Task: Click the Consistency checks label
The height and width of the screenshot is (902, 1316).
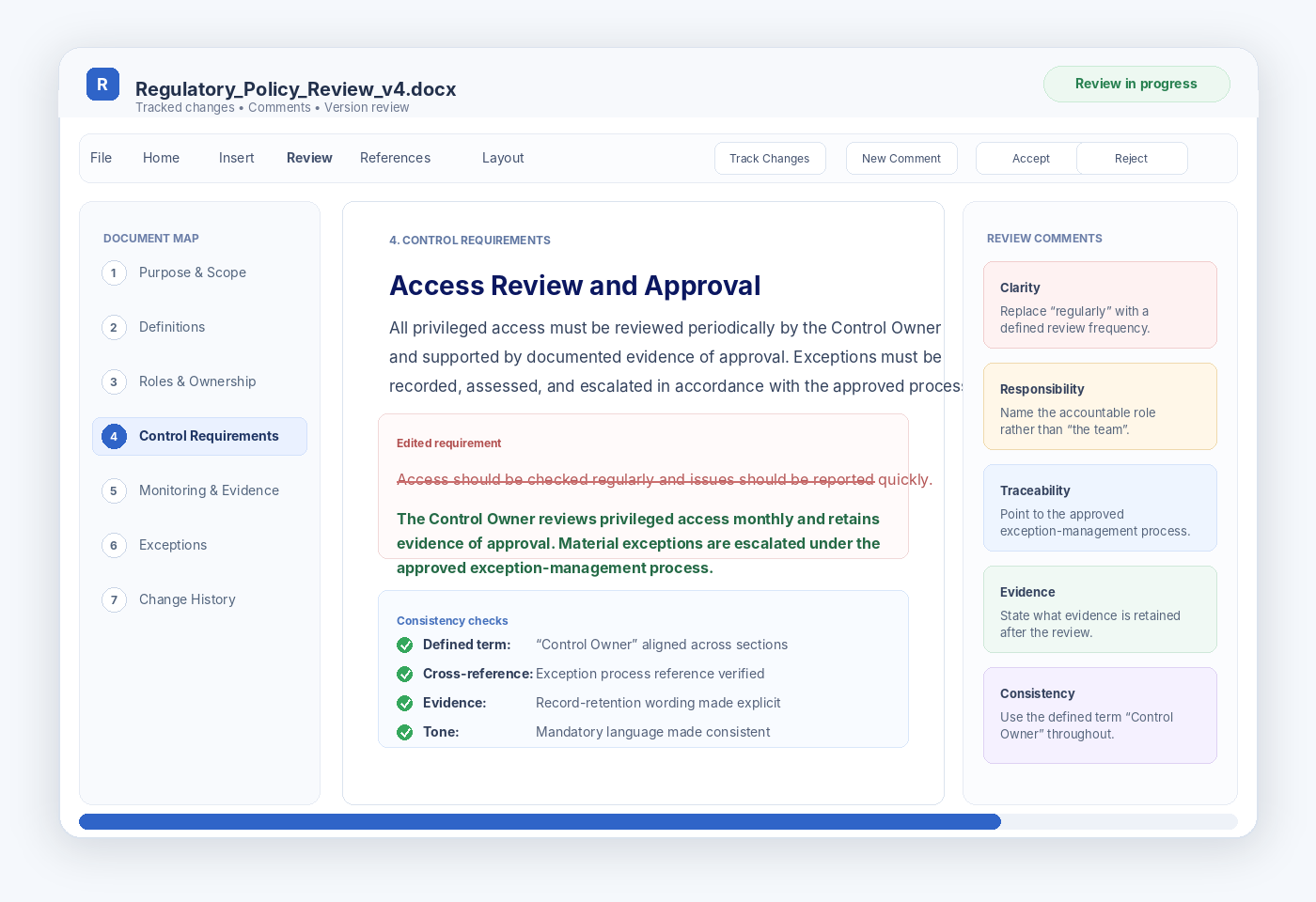Action: [x=452, y=621]
